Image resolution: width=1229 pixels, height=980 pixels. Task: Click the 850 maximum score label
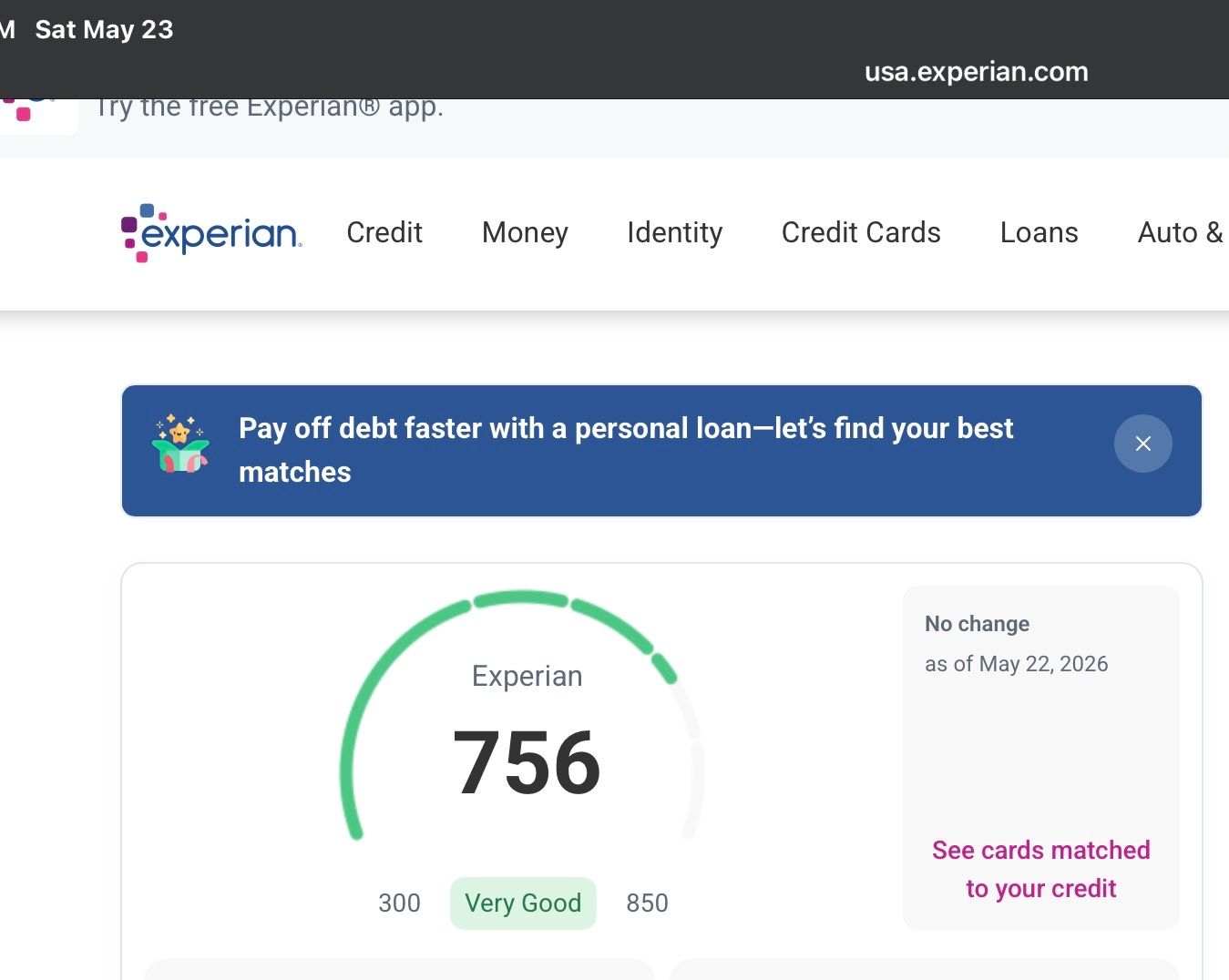647,903
